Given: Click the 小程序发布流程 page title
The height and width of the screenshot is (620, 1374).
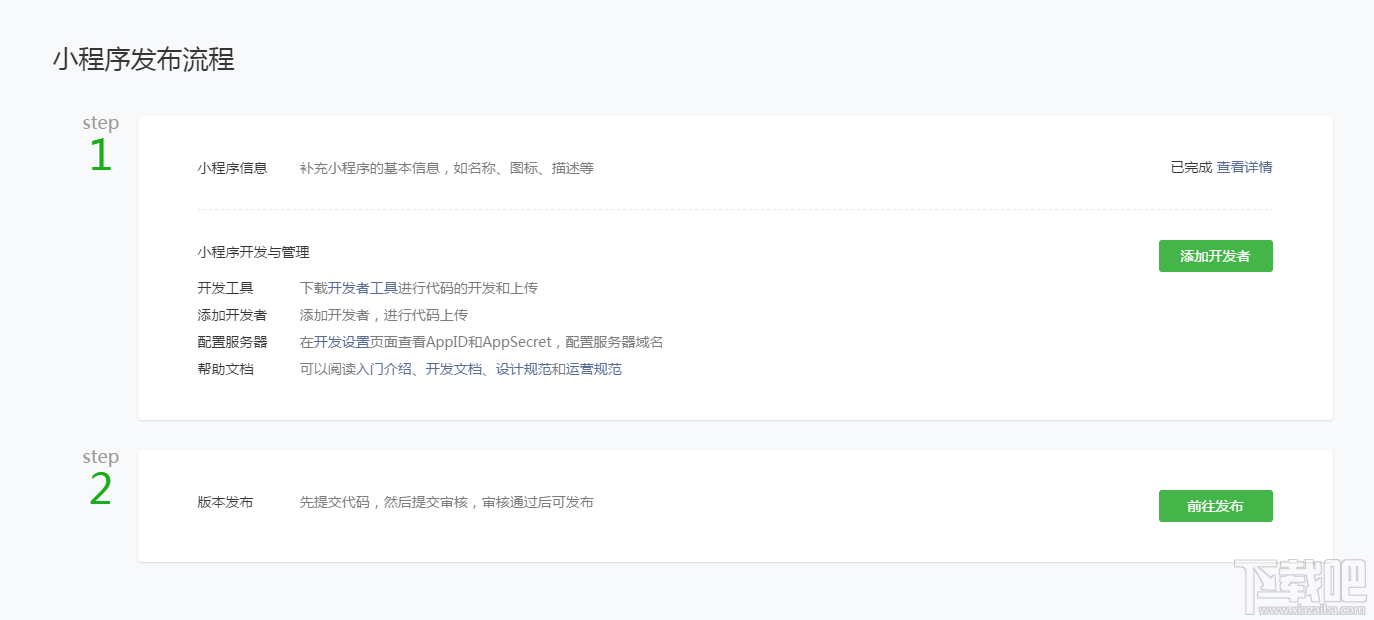Looking at the screenshot, I should (144, 60).
